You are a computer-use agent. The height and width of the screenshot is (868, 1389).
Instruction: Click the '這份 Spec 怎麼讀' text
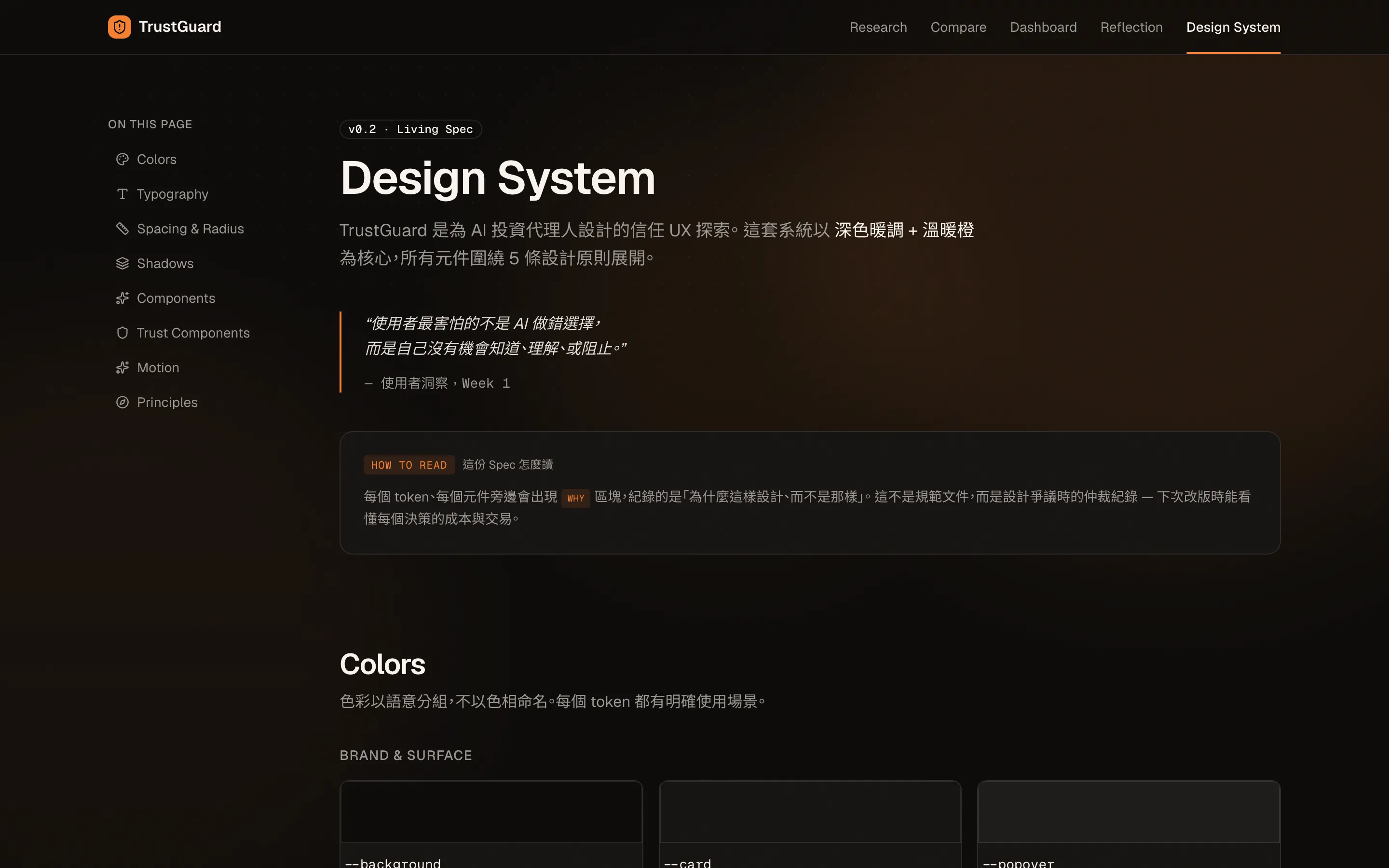pyautogui.click(x=507, y=464)
